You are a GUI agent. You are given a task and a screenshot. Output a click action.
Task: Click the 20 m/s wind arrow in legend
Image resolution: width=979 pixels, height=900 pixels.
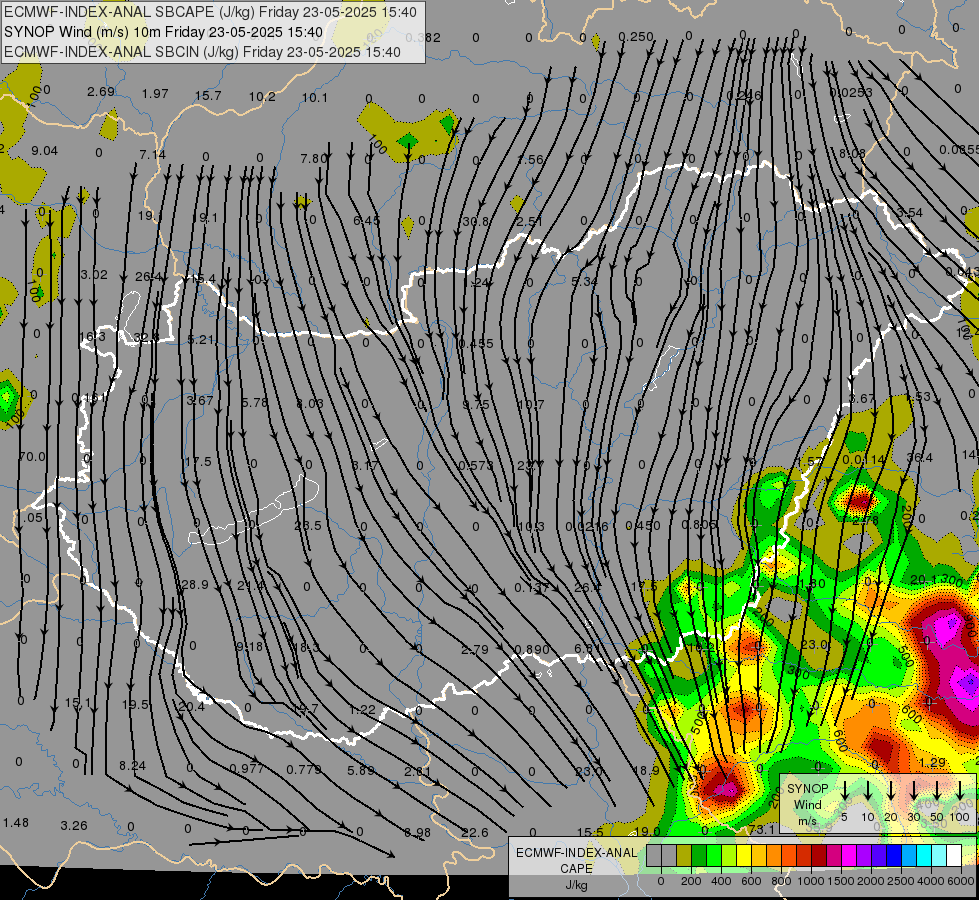[891, 791]
